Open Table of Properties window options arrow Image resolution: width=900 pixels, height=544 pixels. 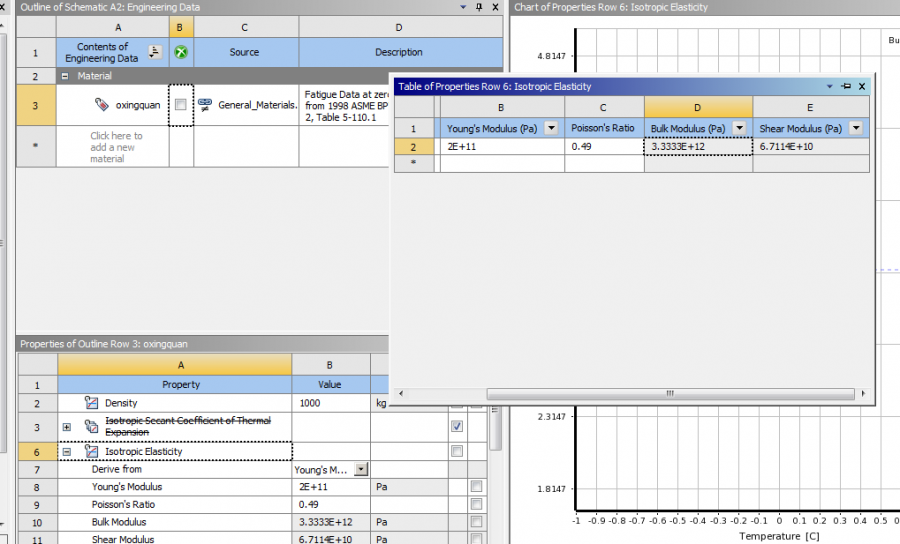[829, 87]
